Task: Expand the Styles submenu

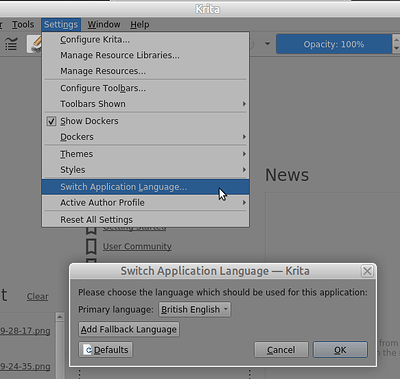Action: 146,170
